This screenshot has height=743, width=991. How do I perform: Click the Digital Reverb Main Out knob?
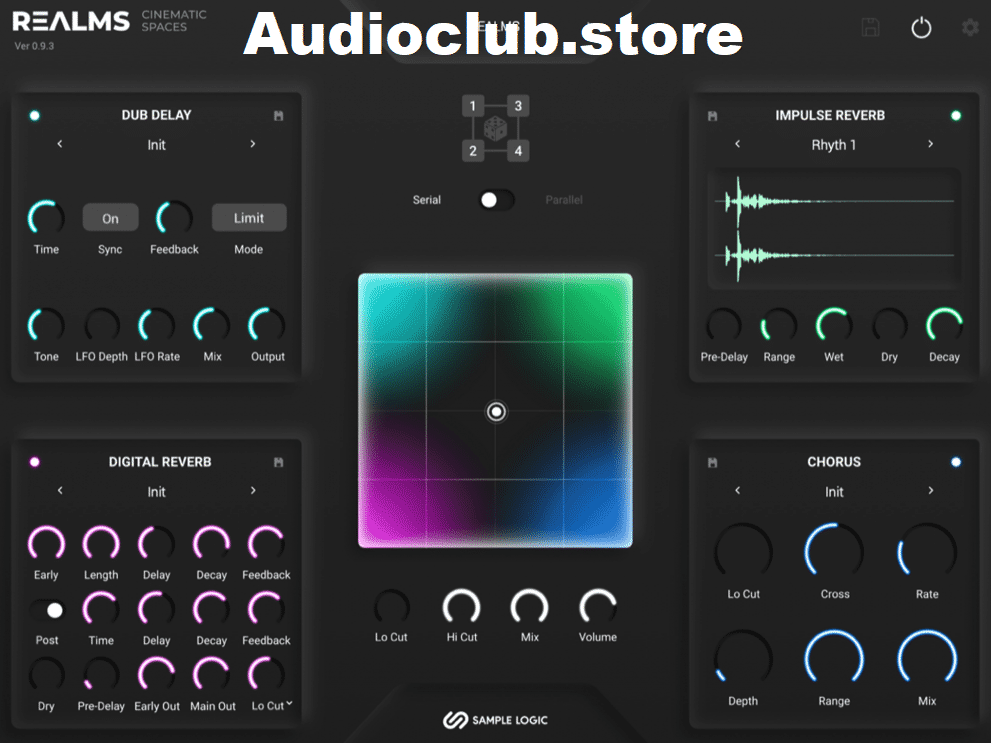point(212,675)
